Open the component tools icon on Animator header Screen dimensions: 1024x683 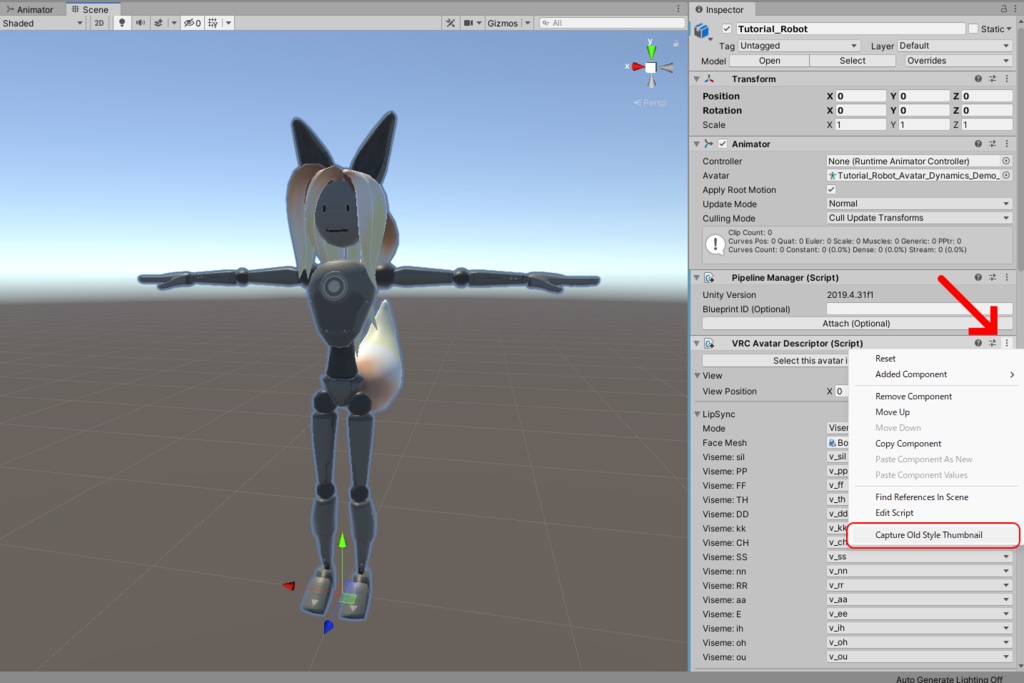[993, 143]
